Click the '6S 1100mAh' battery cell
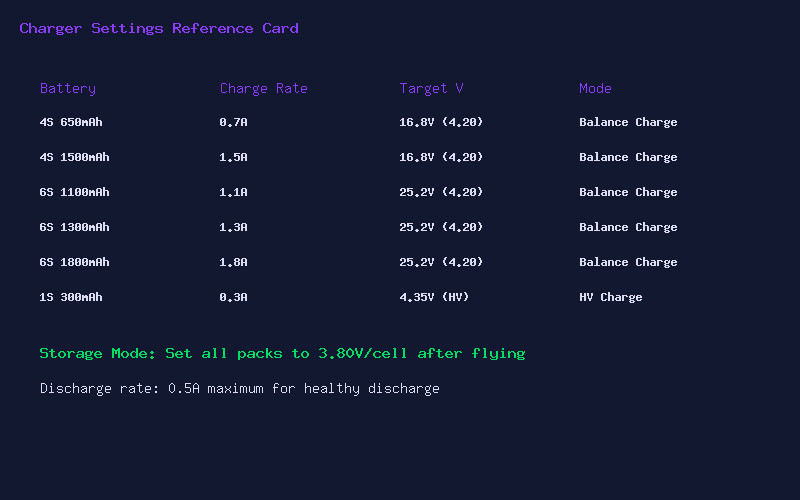This screenshot has height=500, width=800. 74,192
